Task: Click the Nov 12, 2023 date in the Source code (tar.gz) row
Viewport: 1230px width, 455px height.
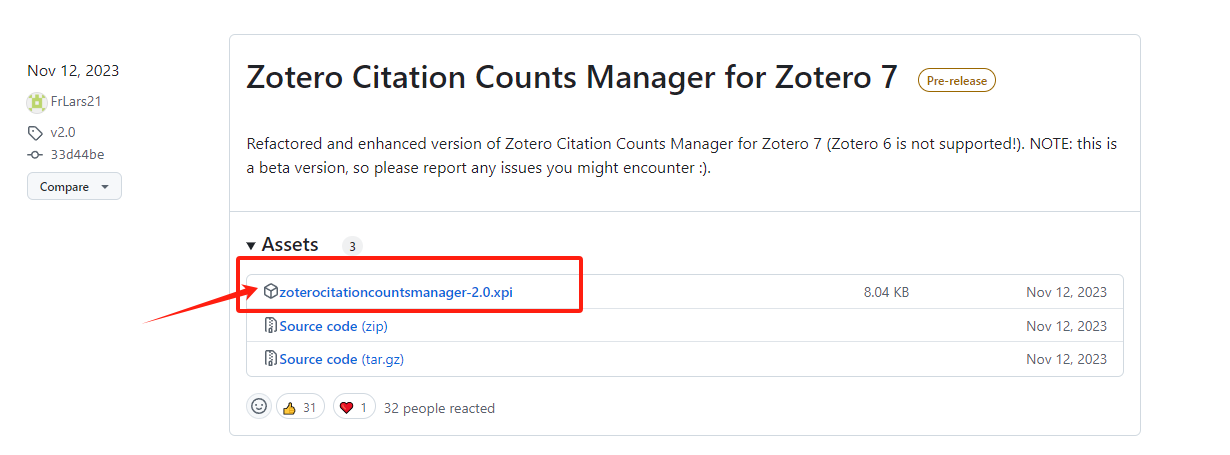Action: (x=1066, y=359)
